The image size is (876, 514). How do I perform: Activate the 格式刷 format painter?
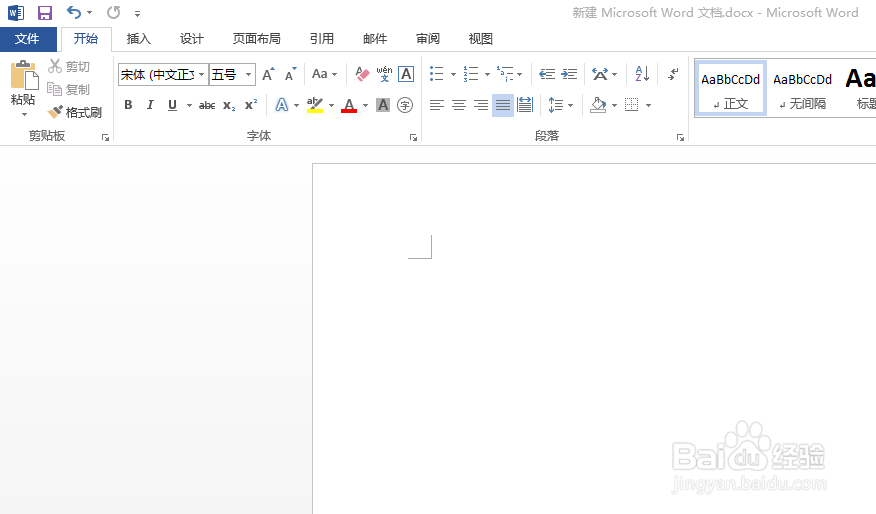click(75, 112)
